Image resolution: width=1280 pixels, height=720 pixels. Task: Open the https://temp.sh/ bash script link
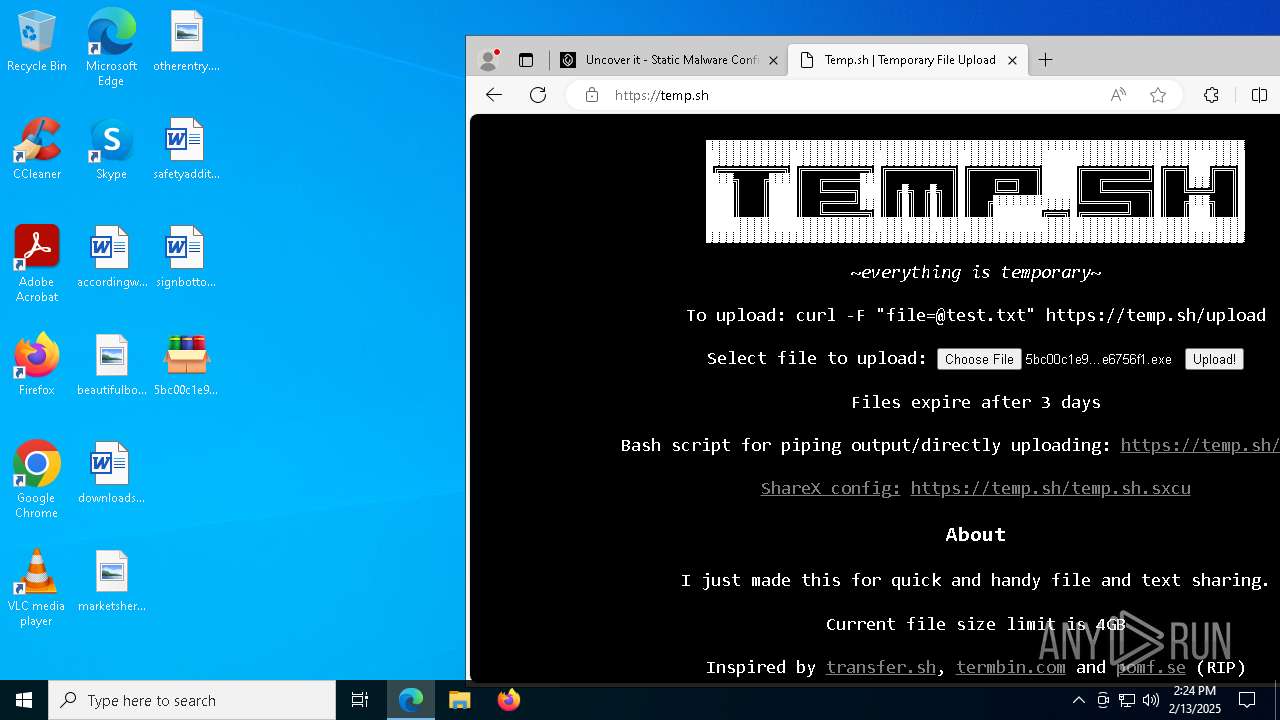[1200, 445]
